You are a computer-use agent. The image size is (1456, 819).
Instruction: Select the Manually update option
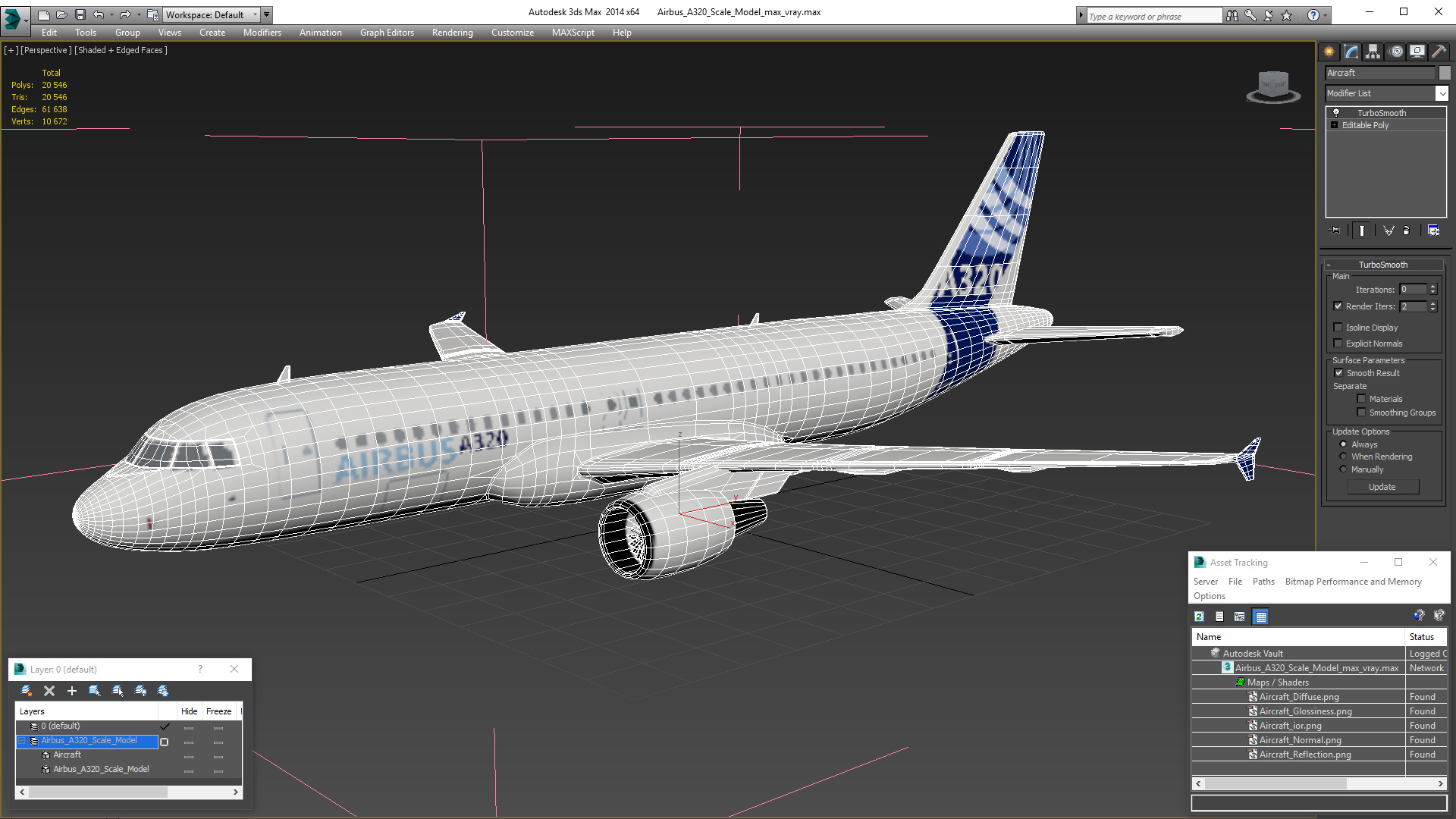[1344, 469]
